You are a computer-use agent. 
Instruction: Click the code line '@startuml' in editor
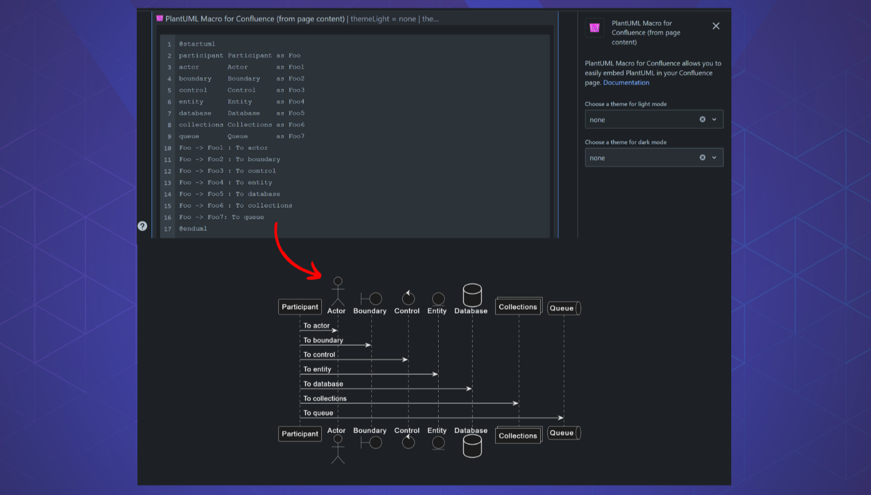pyautogui.click(x=197, y=44)
